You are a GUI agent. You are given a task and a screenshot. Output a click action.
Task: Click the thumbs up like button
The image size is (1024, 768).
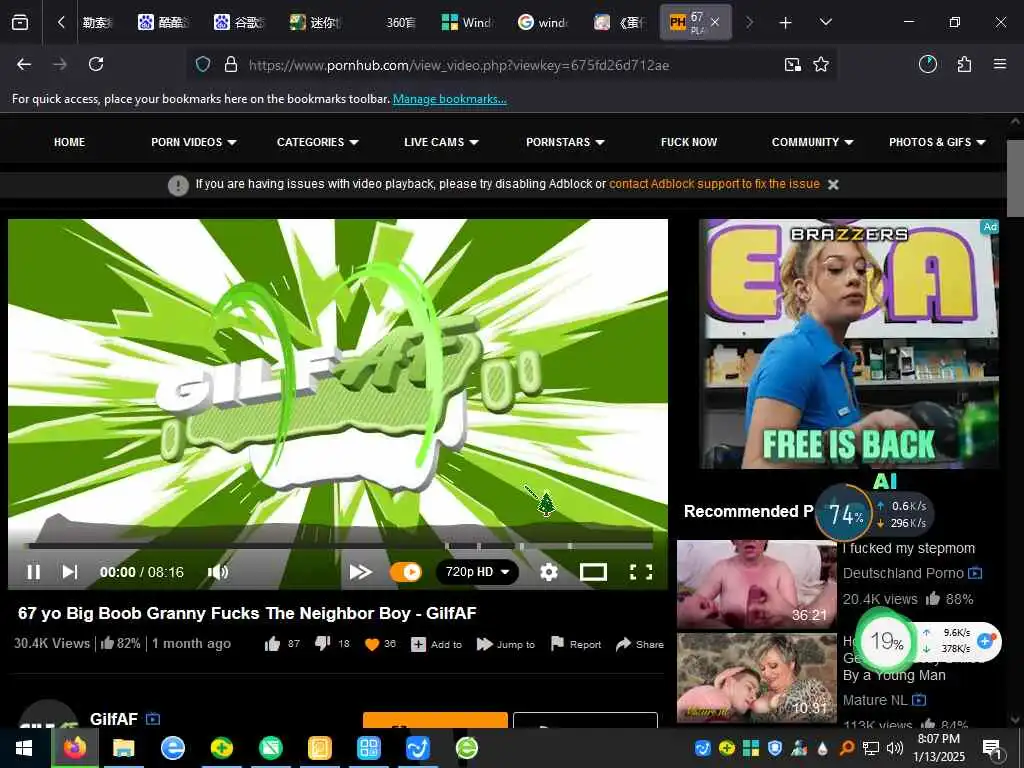pyautogui.click(x=273, y=645)
